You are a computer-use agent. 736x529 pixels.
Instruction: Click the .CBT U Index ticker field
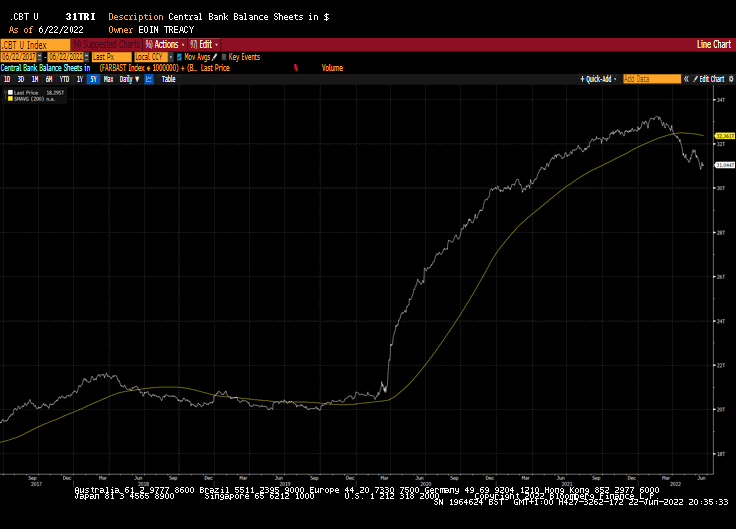(x=35, y=45)
